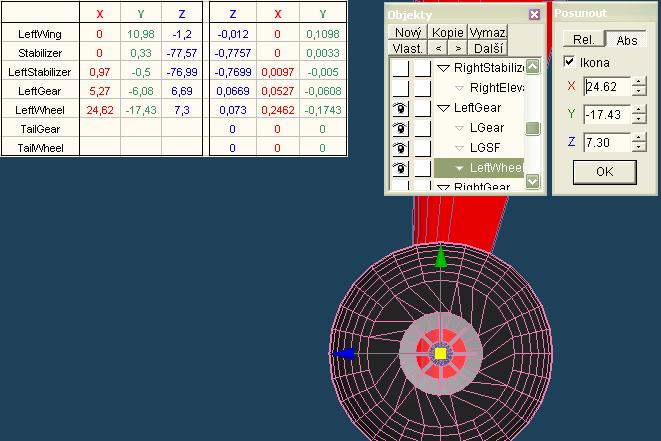Select LGear in the object tree

coord(487,128)
